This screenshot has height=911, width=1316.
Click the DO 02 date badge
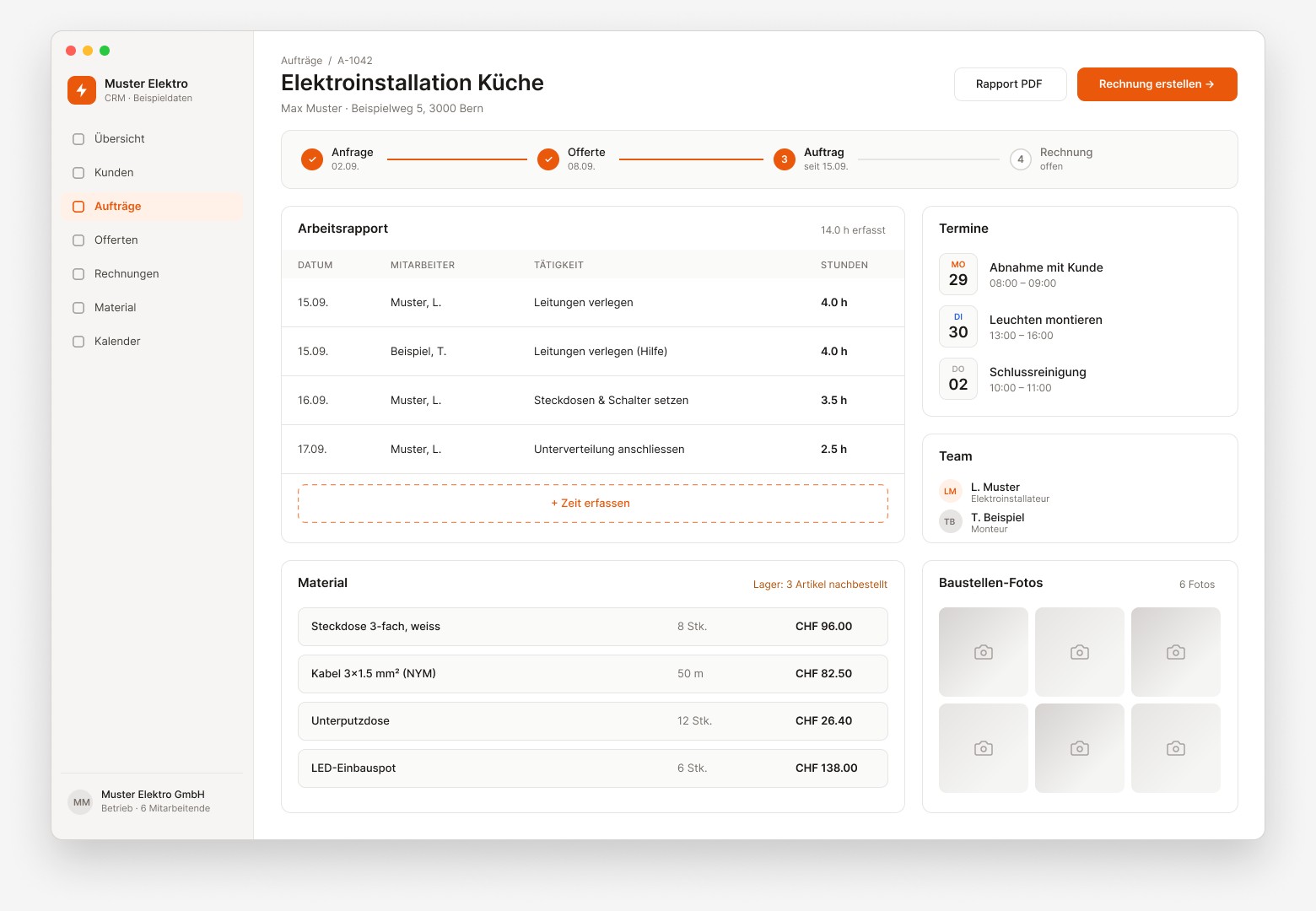(958, 379)
